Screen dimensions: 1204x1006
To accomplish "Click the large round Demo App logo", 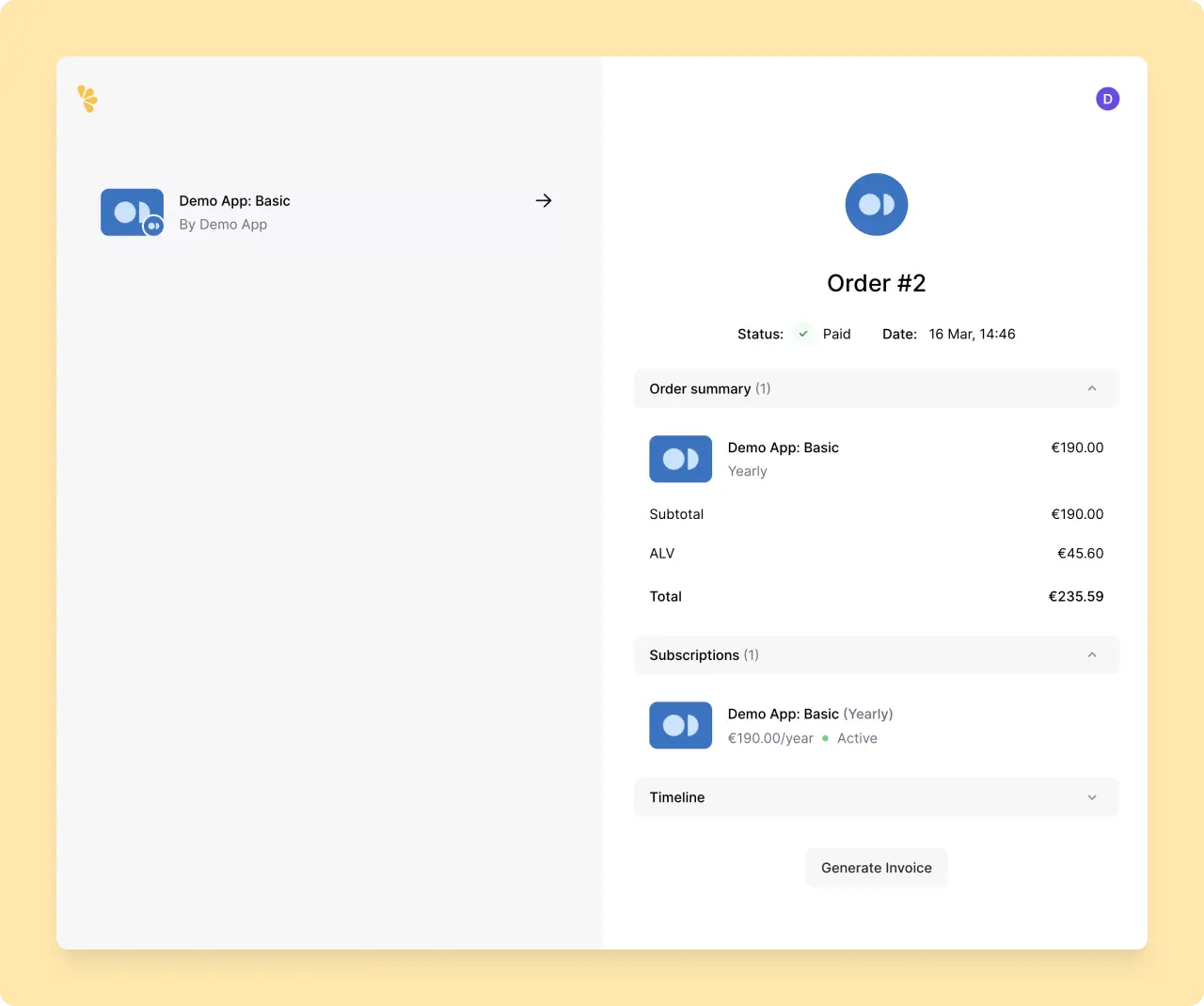I will point(876,204).
